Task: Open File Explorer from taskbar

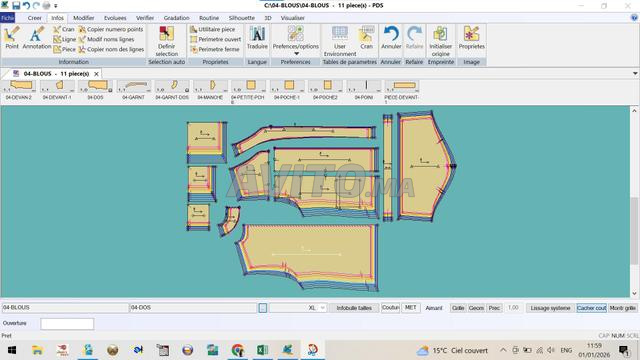Action: (x=37, y=350)
